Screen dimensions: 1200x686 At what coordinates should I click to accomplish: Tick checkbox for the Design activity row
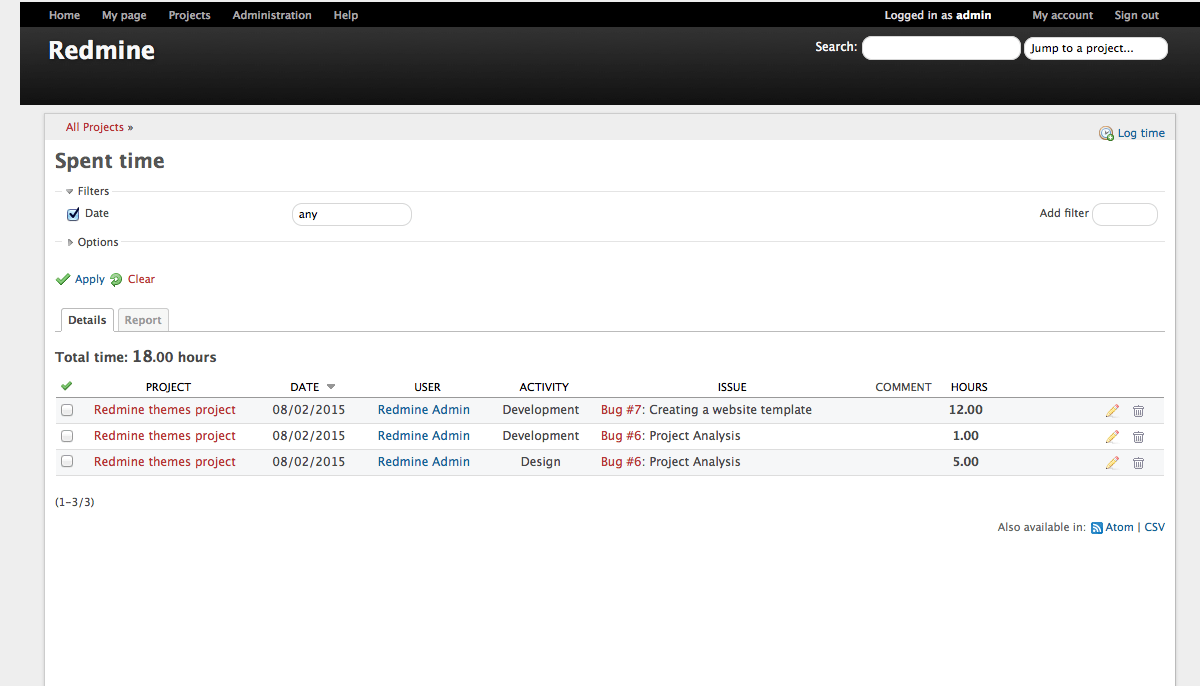(67, 462)
